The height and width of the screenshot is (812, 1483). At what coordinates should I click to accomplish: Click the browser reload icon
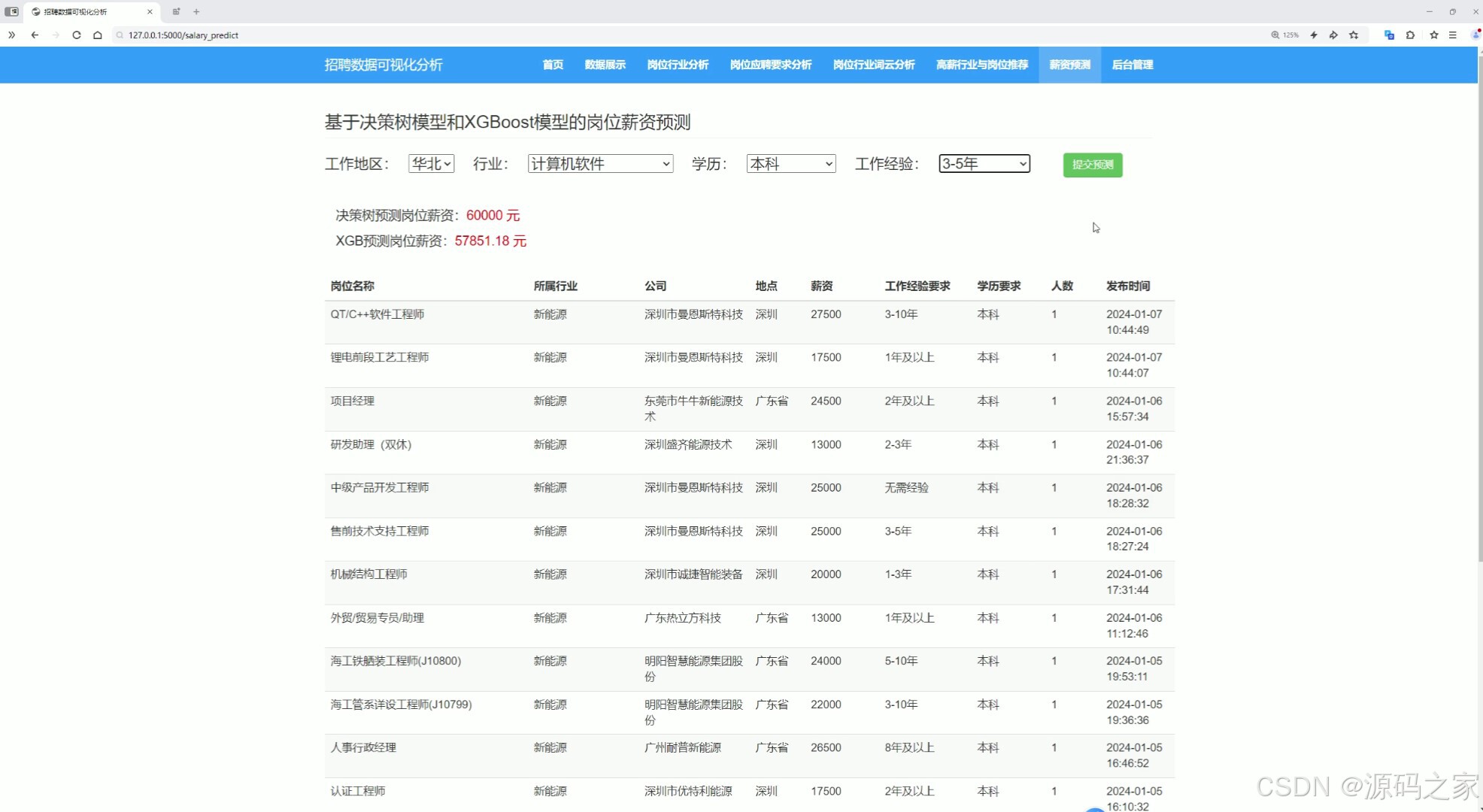coord(77,35)
